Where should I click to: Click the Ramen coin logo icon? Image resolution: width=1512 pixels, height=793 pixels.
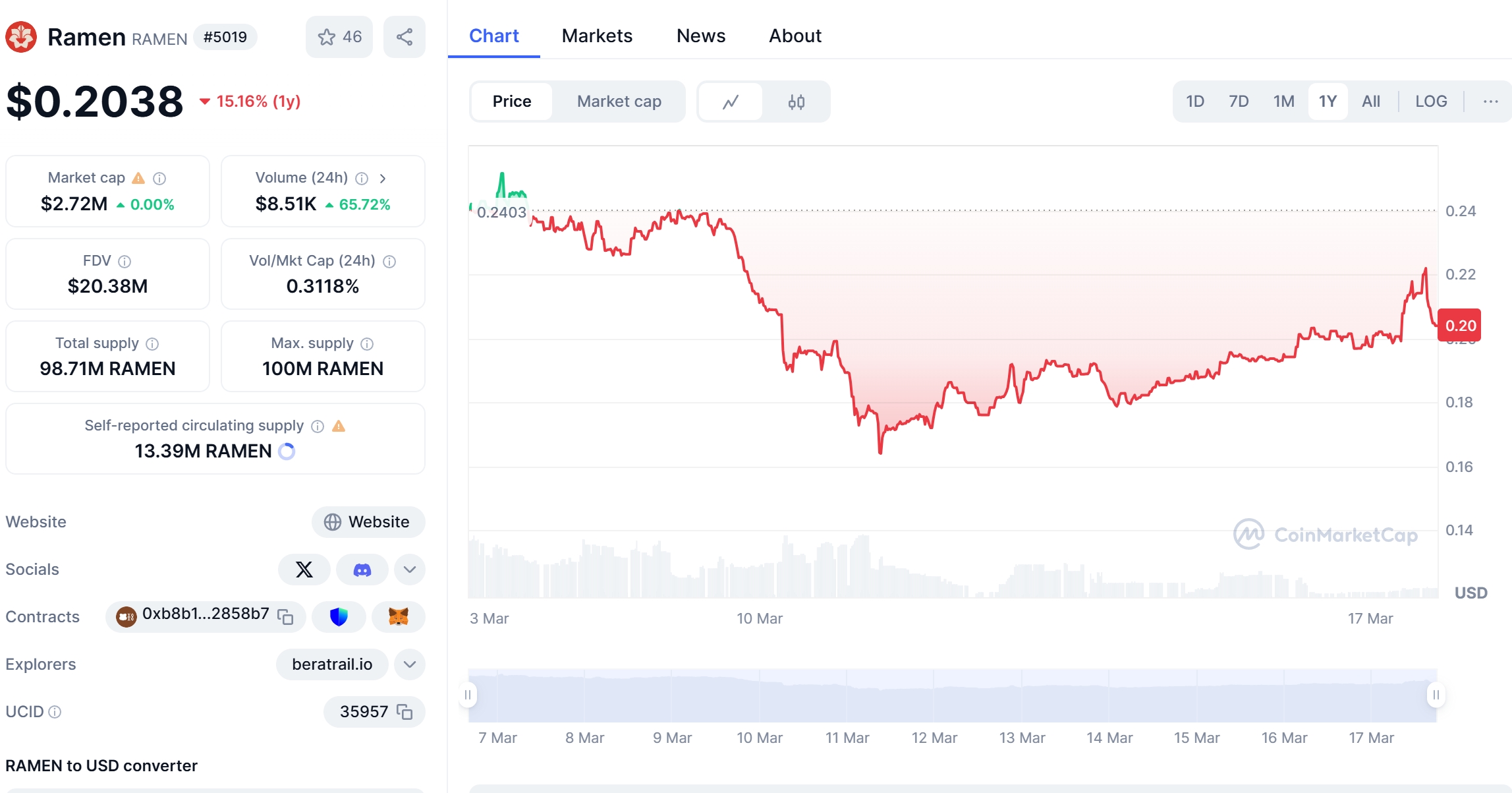pos(21,37)
